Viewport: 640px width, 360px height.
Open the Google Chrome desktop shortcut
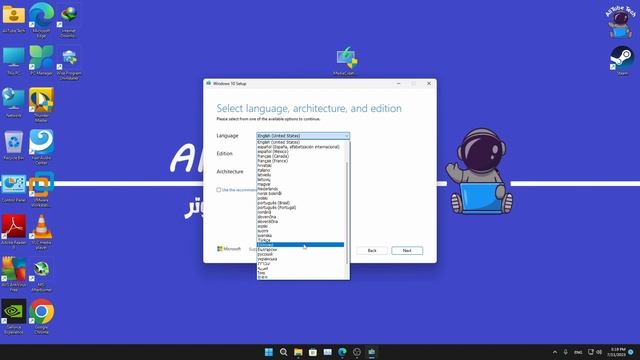tap(41, 316)
